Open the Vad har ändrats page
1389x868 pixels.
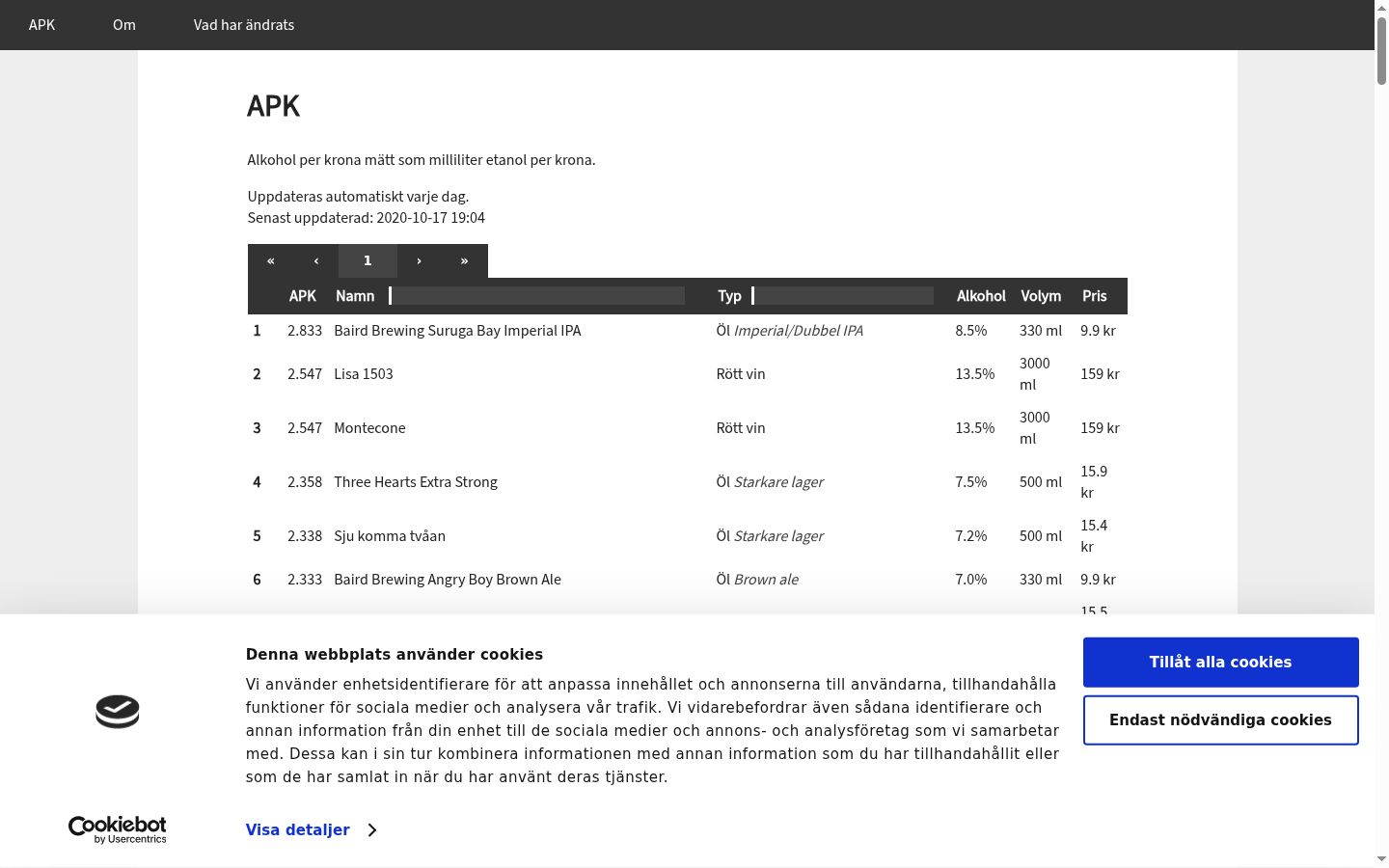(x=244, y=25)
